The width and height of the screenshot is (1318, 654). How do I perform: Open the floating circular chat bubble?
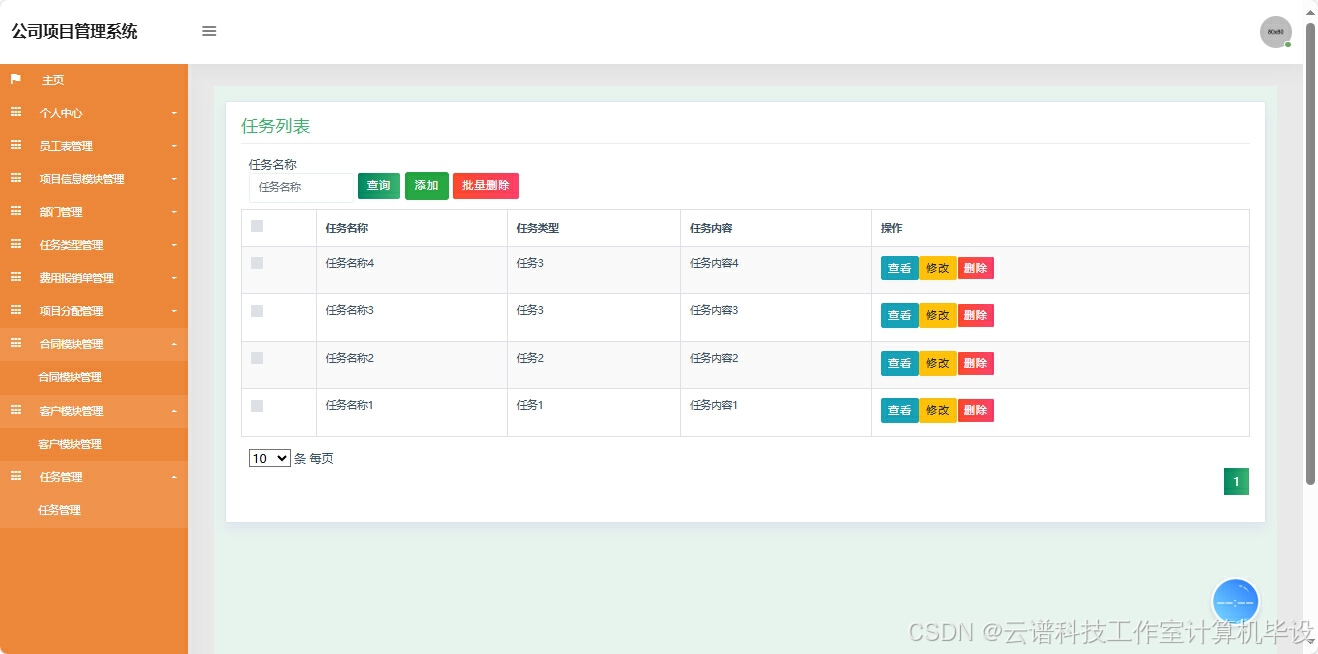pyautogui.click(x=1235, y=601)
